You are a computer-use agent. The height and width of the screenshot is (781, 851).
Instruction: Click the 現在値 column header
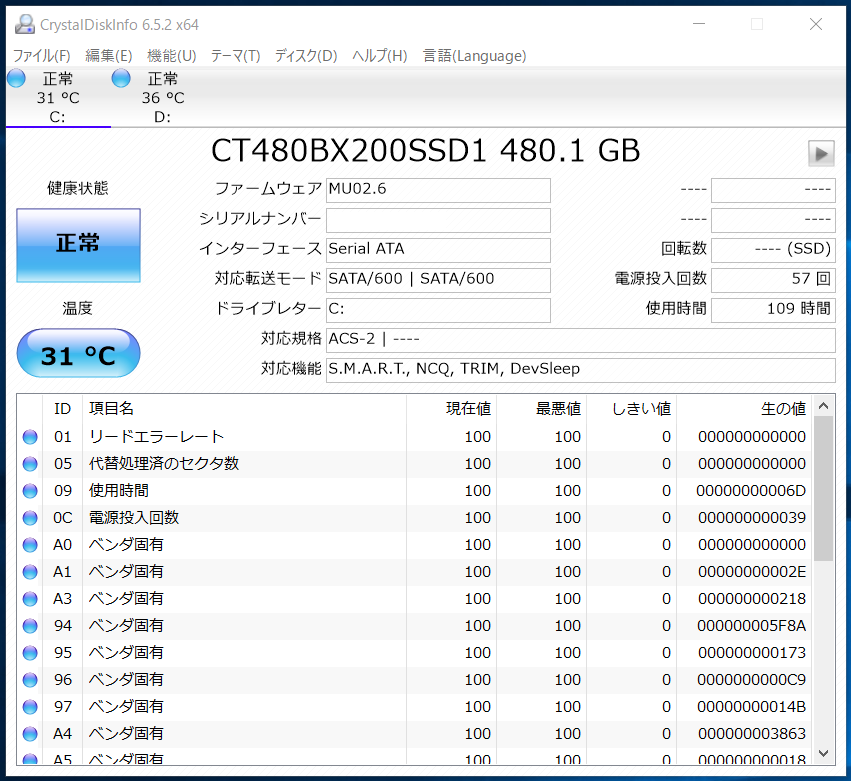pos(452,409)
